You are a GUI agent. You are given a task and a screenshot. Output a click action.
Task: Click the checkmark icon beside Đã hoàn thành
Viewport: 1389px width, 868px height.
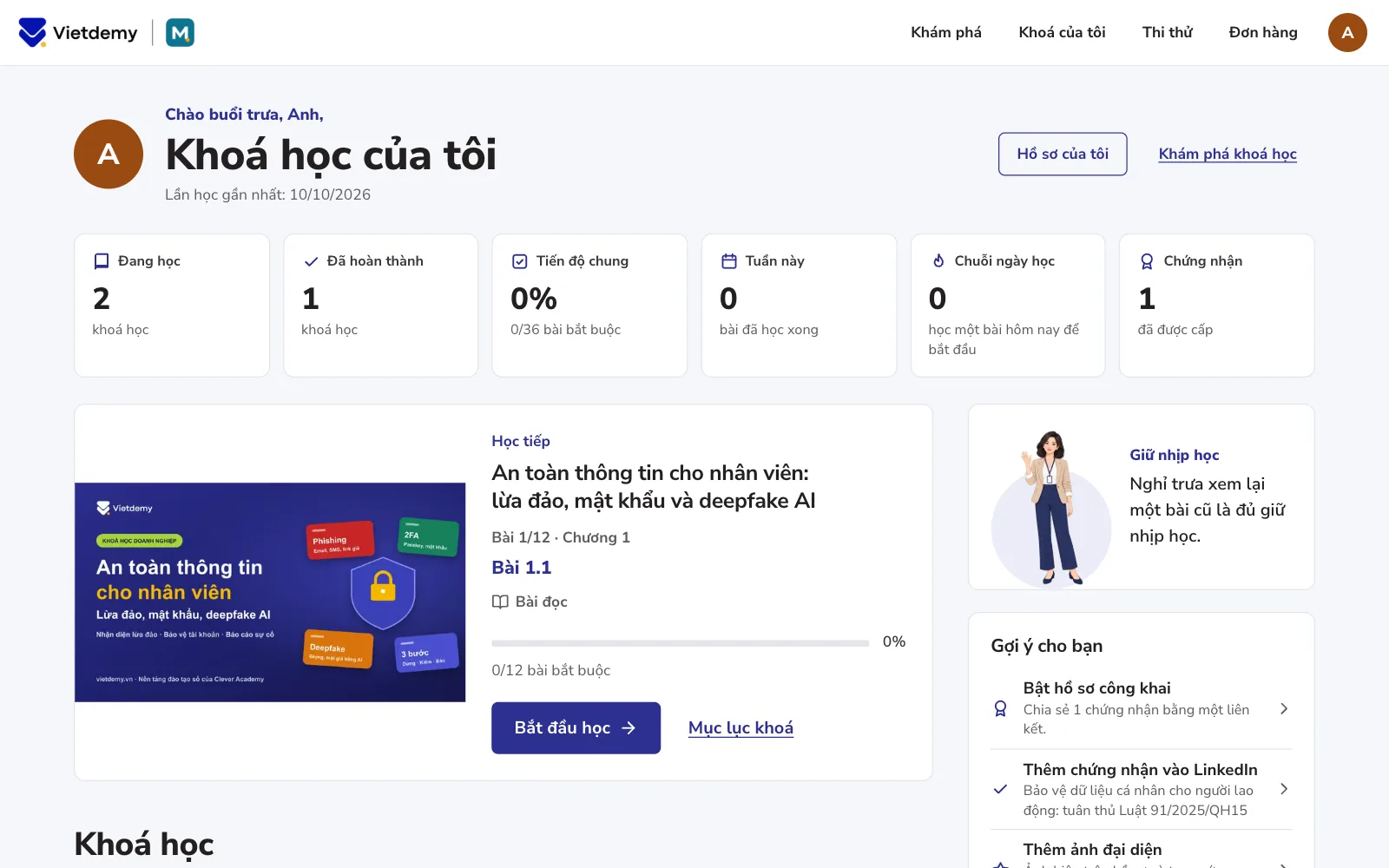coord(311,261)
